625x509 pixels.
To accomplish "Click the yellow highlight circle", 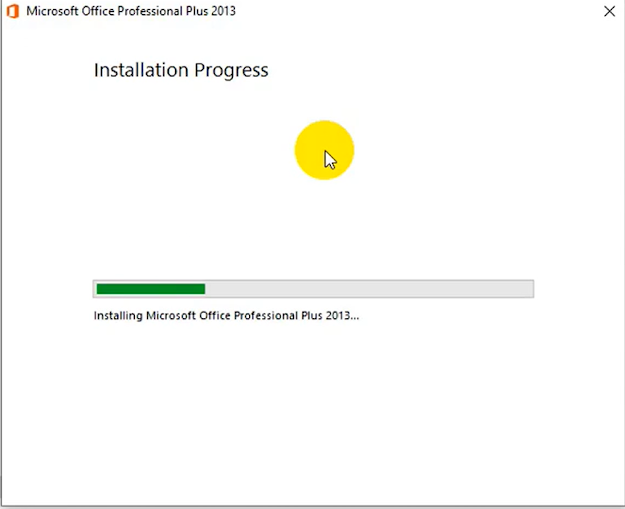I will (310, 140).
